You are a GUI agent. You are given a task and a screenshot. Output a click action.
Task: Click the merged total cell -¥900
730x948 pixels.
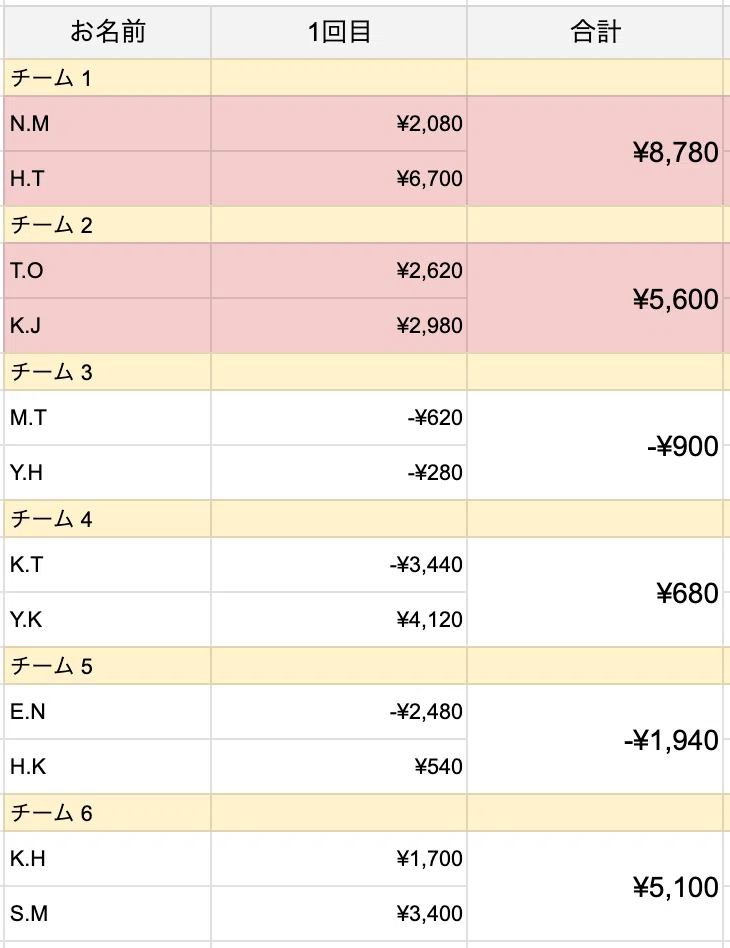(595, 445)
